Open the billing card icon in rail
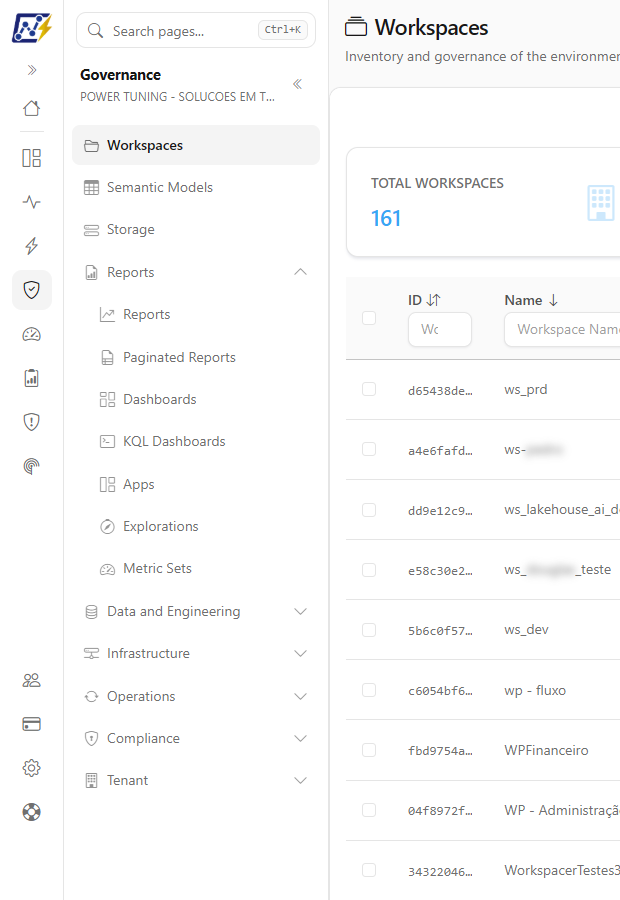Screen dimensions: 620x900 point(32,724)
